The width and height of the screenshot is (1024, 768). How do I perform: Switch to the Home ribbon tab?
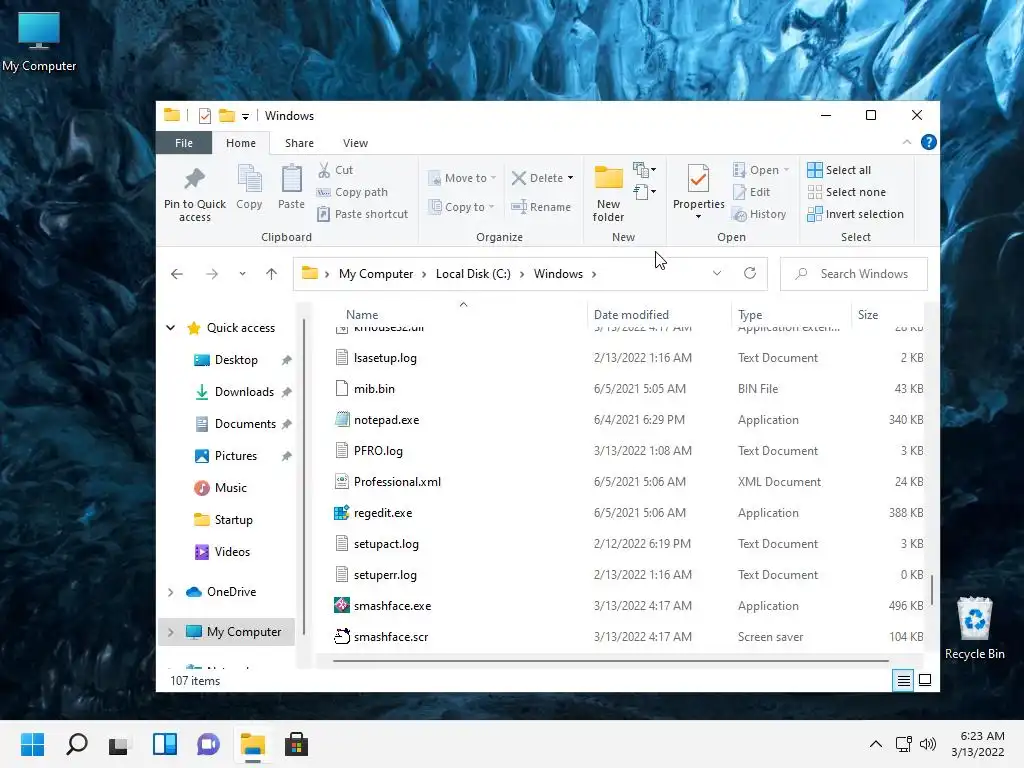pos(240,143)
